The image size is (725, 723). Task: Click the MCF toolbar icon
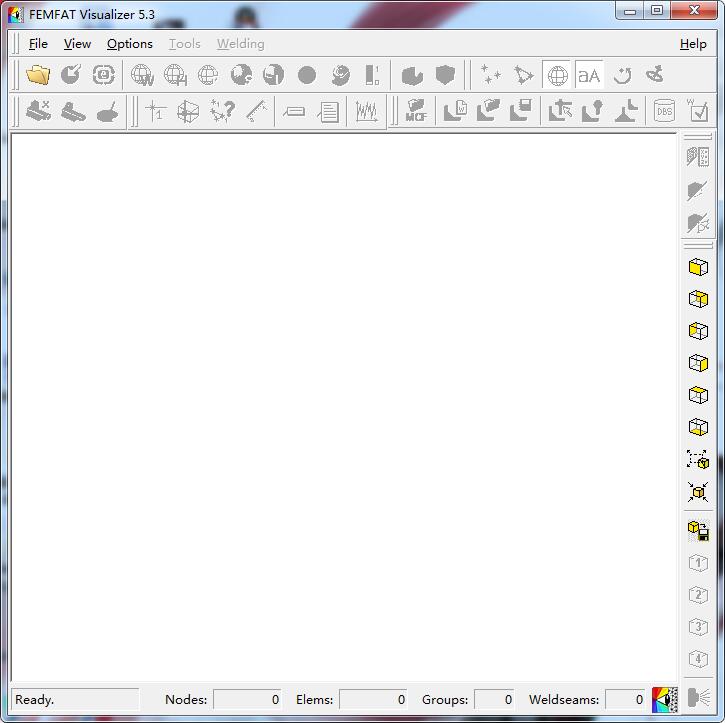[416, 111]
